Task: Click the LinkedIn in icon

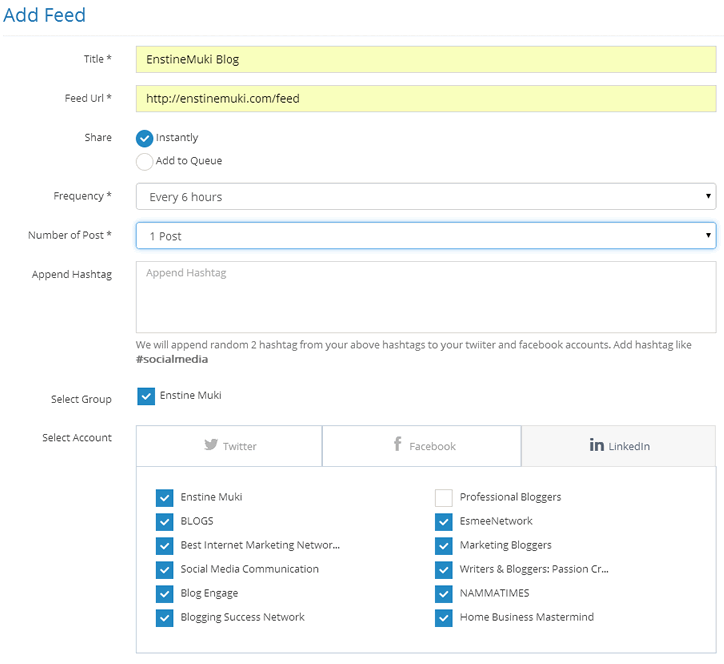Action: (597, 445)
